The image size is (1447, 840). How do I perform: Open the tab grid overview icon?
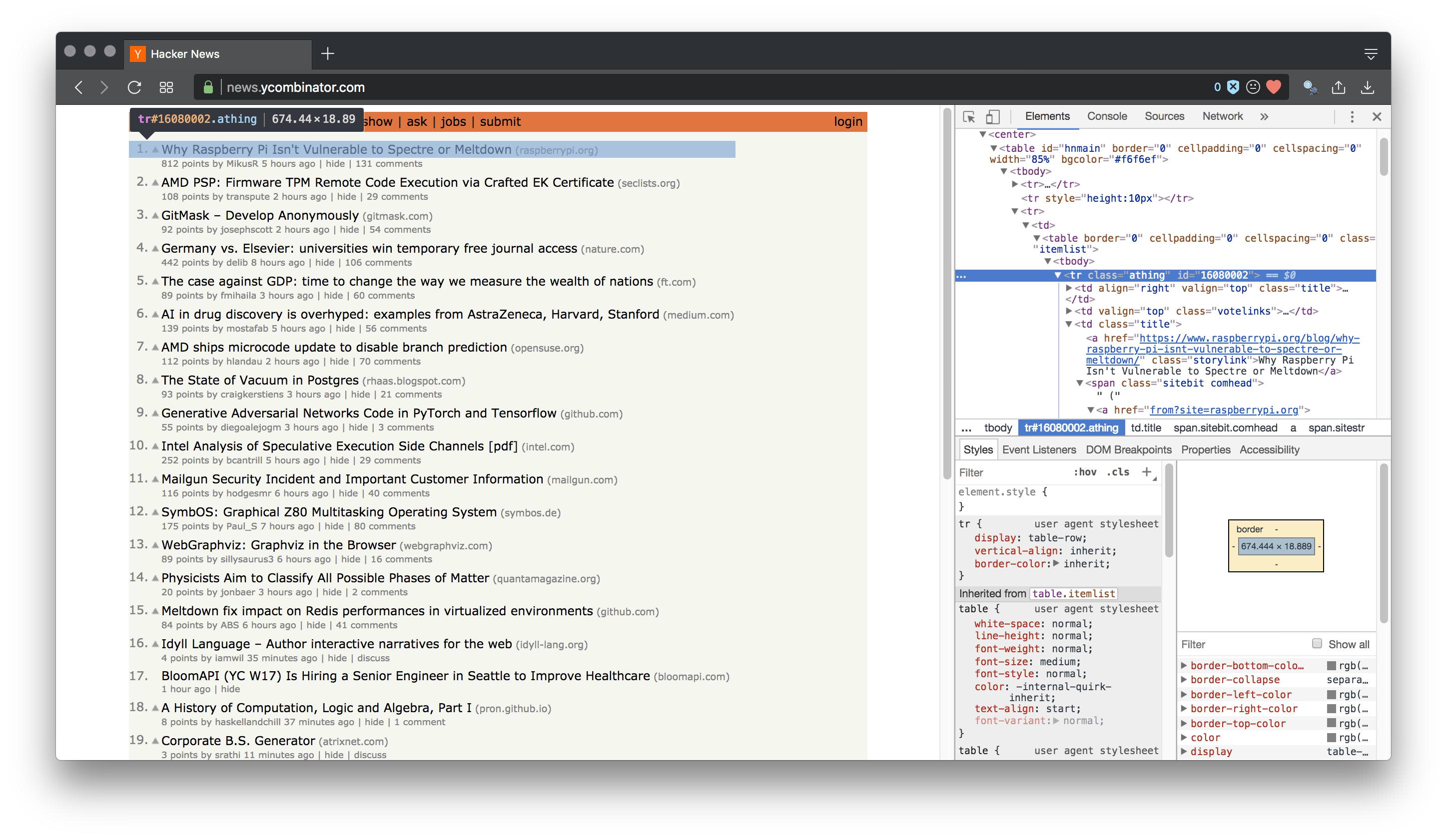click(x=166, y=87)
